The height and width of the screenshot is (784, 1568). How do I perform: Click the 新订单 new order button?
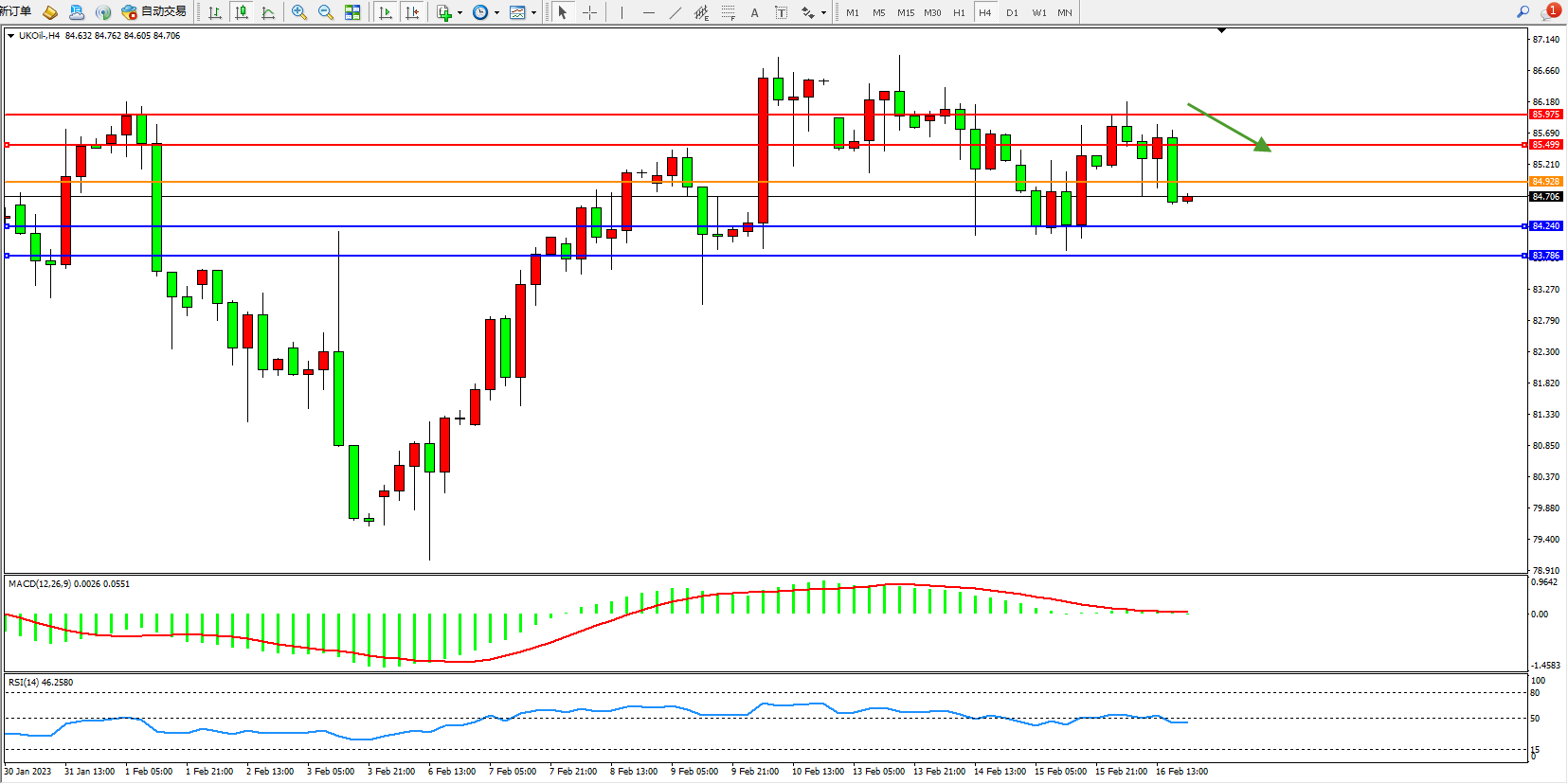coord(16,11)
